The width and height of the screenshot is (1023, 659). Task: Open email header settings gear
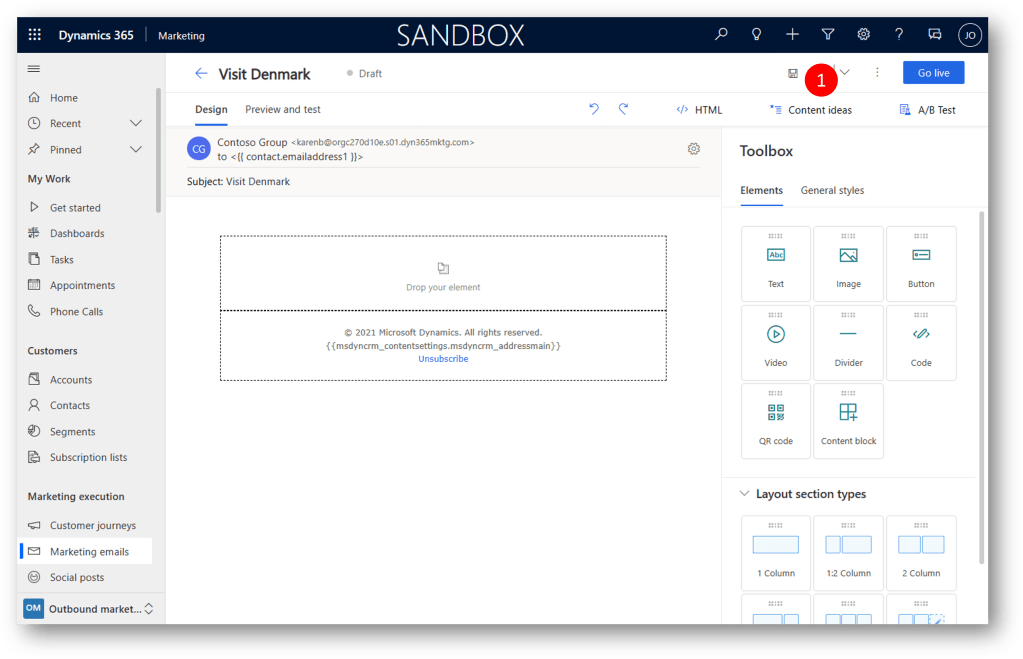(x=694, y=149)
